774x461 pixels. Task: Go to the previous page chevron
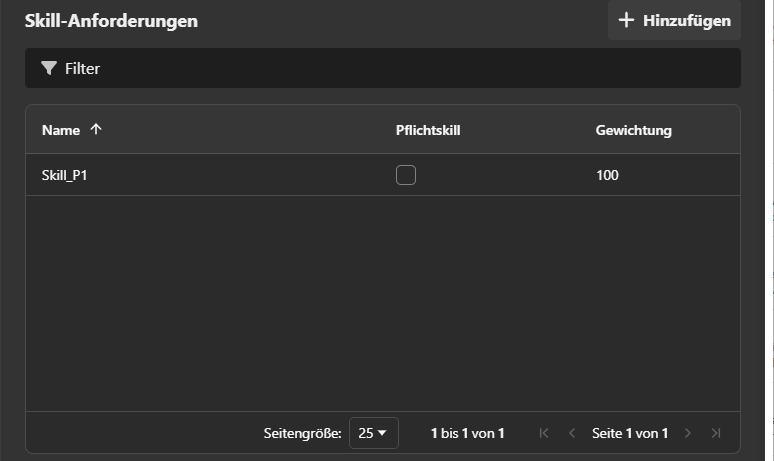click(572, 433)
